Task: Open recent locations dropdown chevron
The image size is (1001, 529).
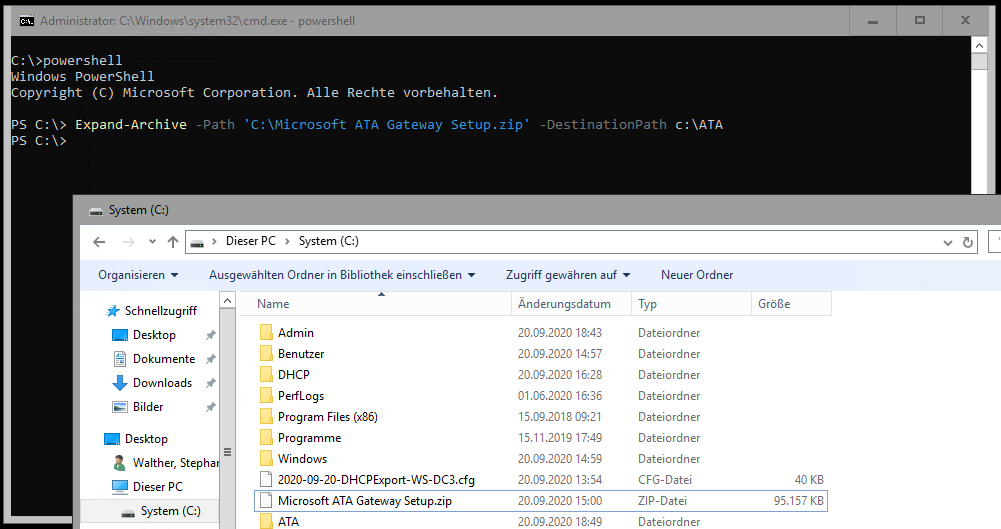Action: point(152,242)
